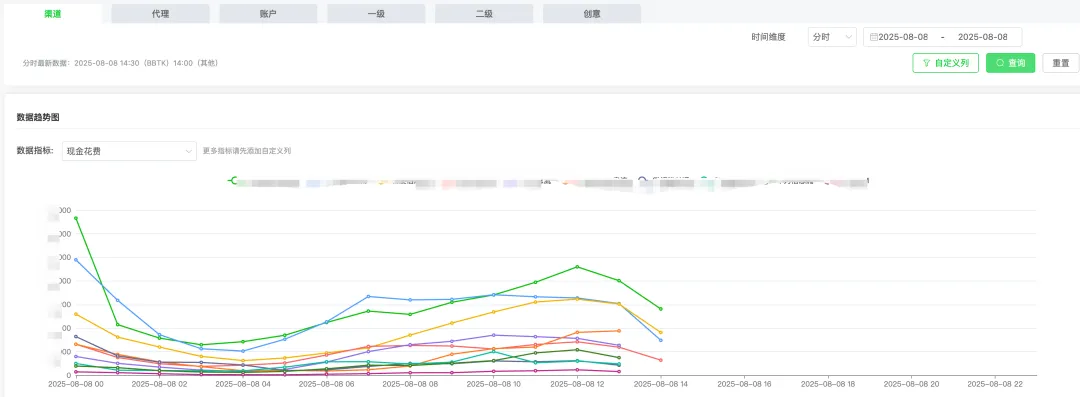Image resolution: width=1080 pixels, height=397 pixels.
Task: Click the 时间维度 label
Action: (769, 37)
